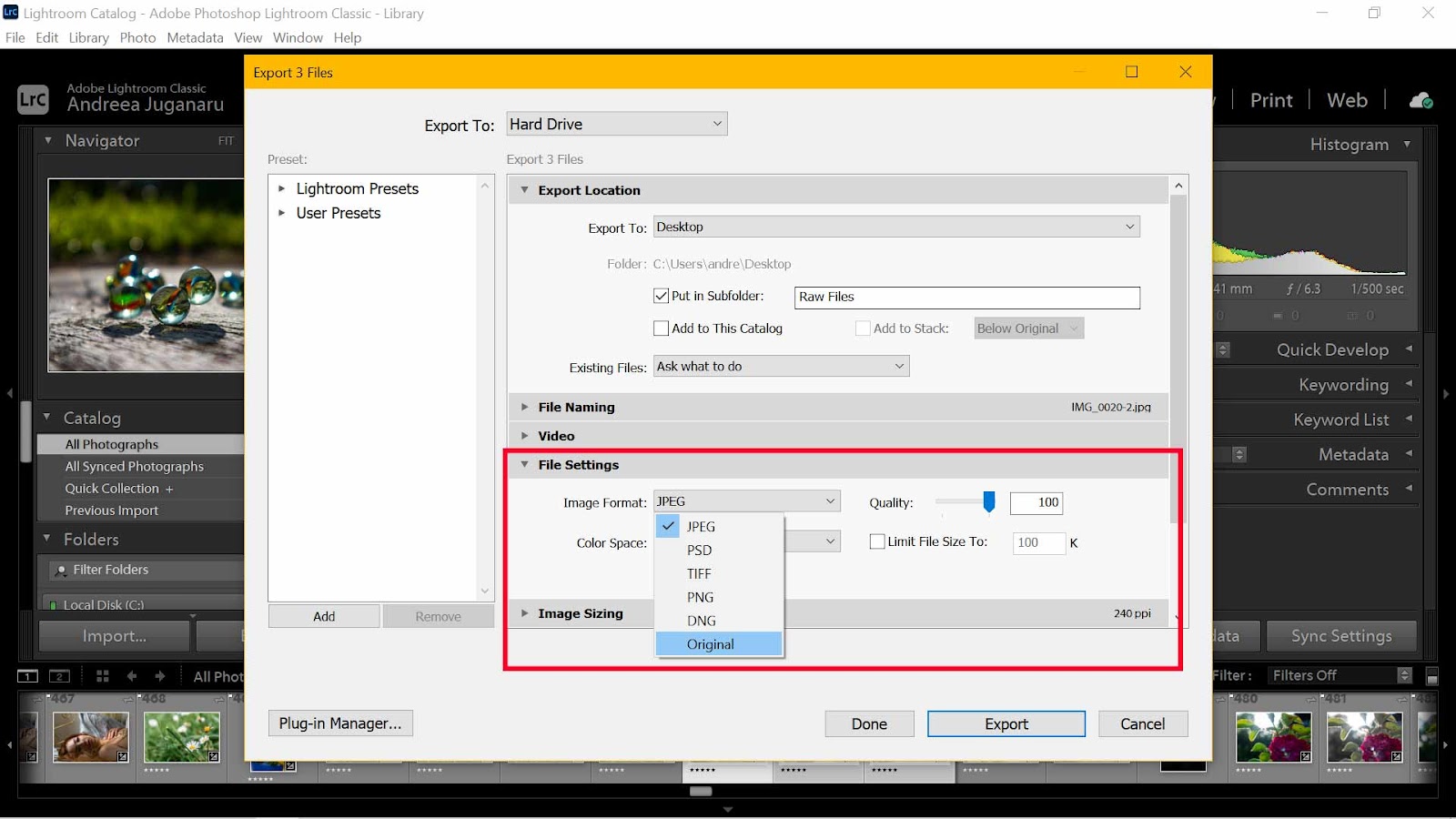Cancel the export dialog

point(1142,723)
